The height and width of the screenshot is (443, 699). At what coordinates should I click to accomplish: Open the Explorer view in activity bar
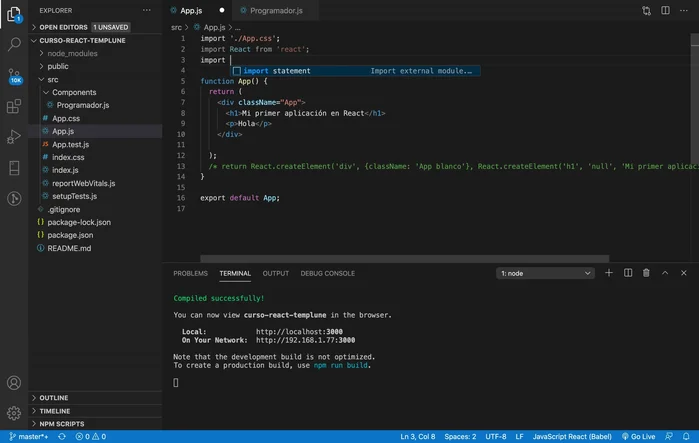pyautogui.click(x=14, y=14)
